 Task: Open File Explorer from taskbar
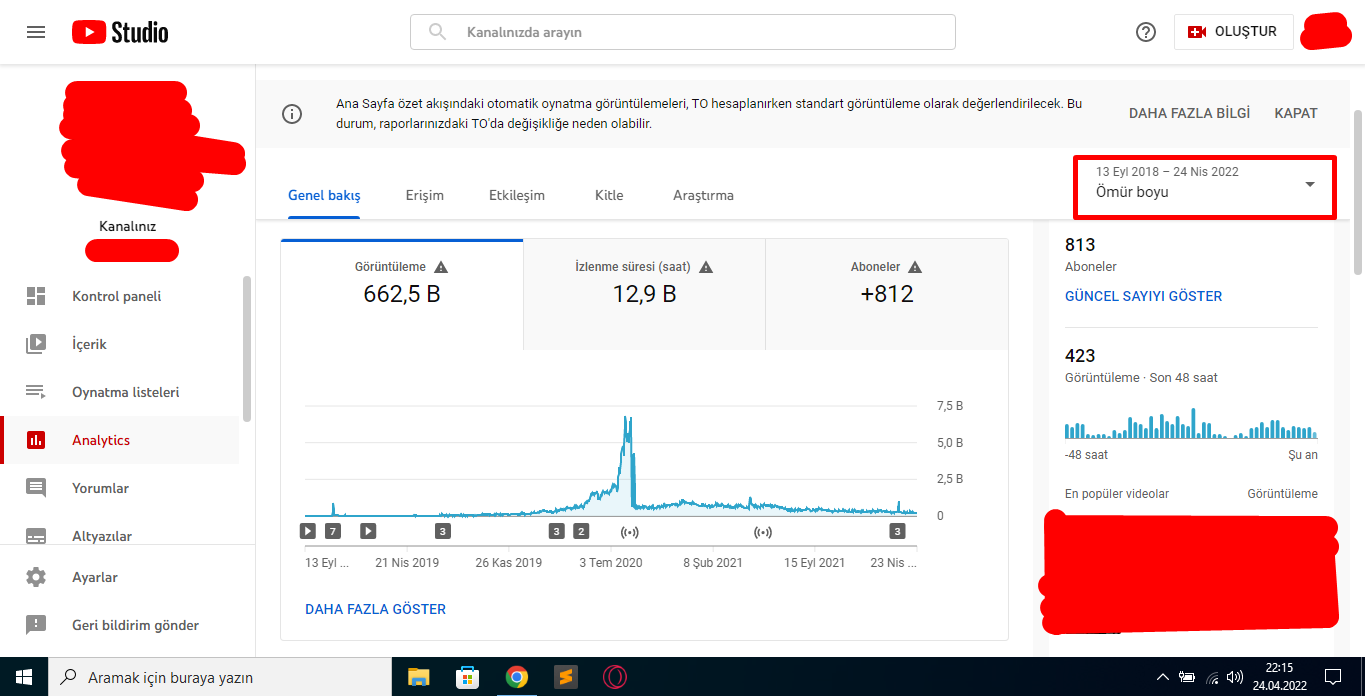pos(418,677)
